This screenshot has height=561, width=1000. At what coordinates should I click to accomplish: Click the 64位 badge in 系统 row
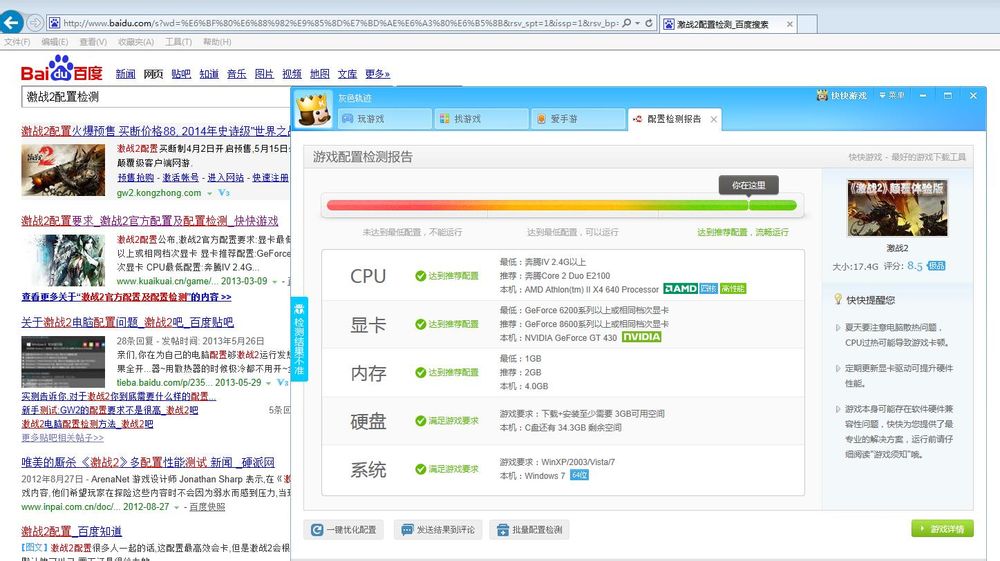(x=579, y=475)
